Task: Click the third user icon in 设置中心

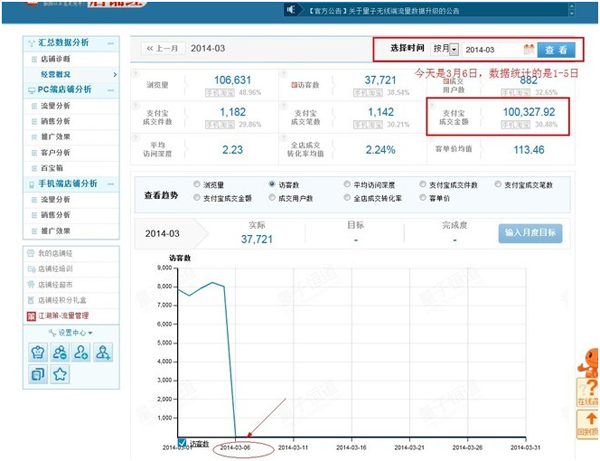Action: [x=82, y=352]
